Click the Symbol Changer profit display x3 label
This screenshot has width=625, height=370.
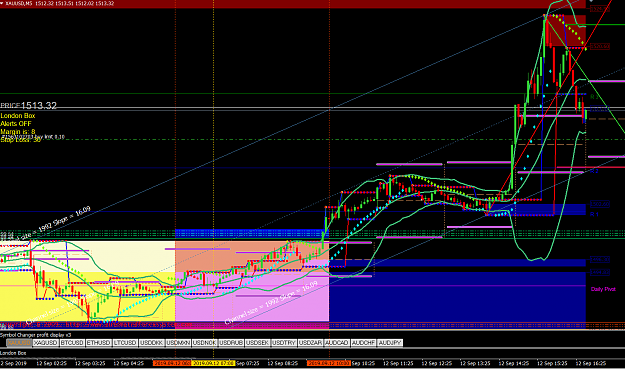[35, 335]
